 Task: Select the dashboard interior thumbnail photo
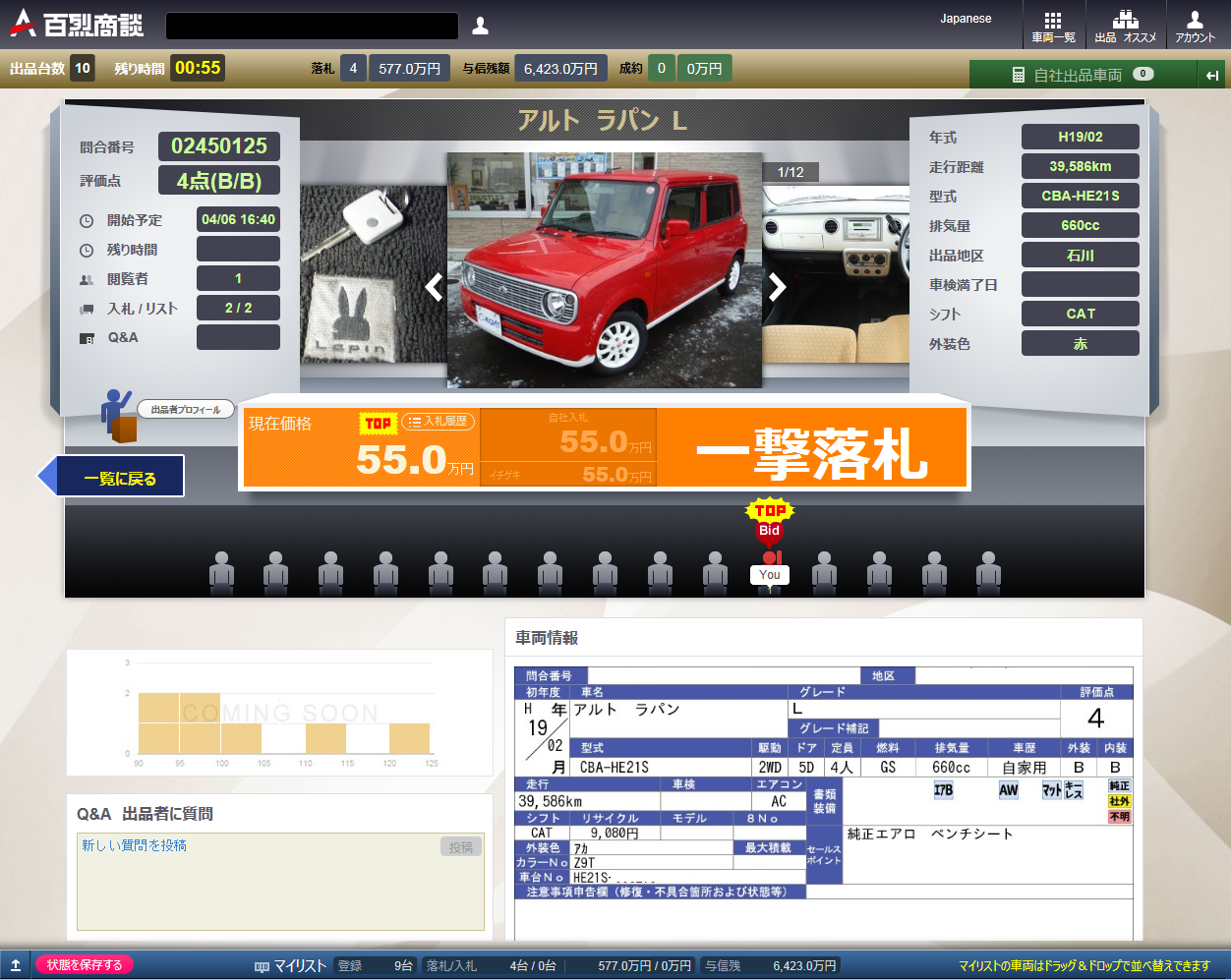[x=836, y=273]
